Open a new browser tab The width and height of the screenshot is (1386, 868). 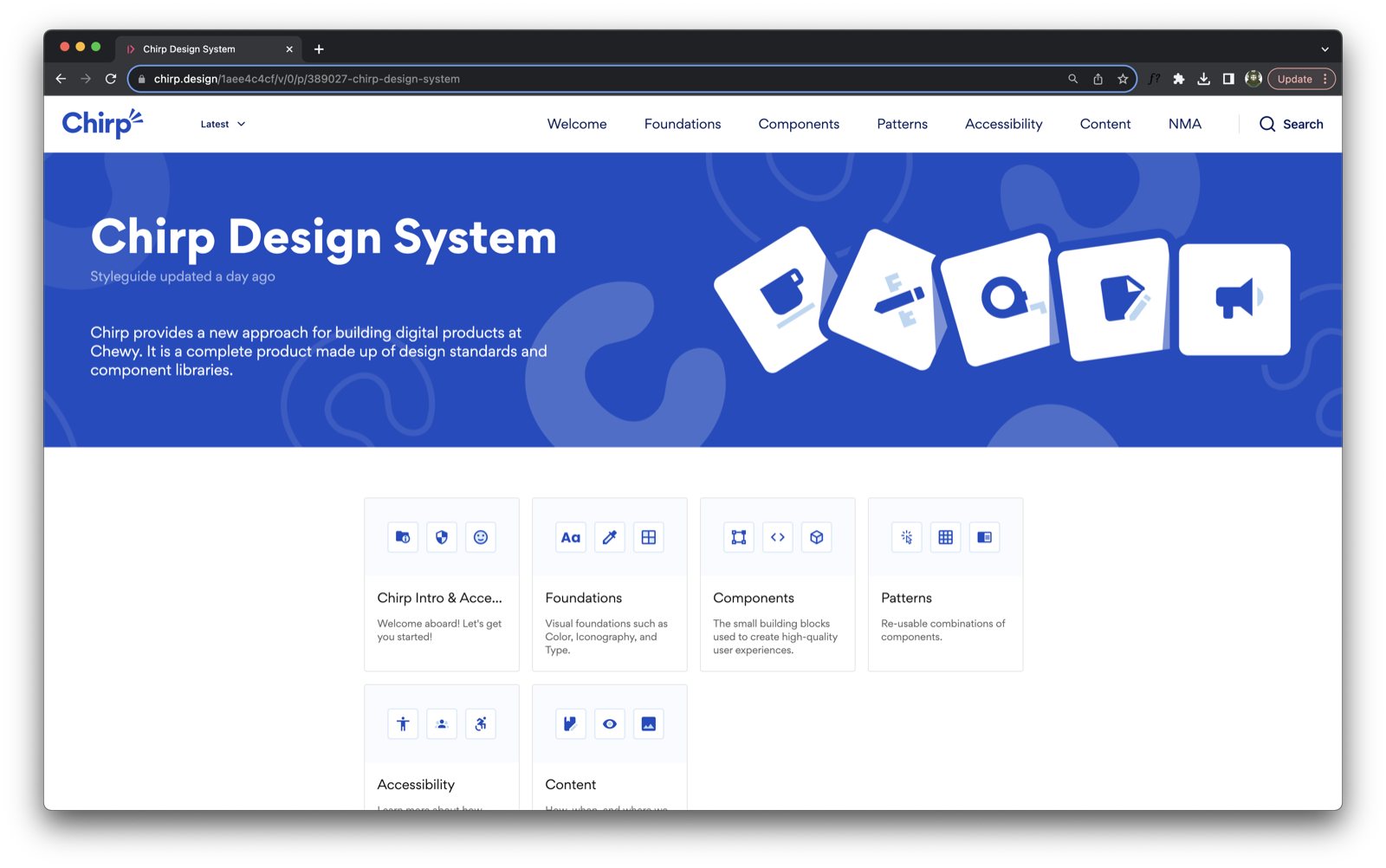pos(319,49)
